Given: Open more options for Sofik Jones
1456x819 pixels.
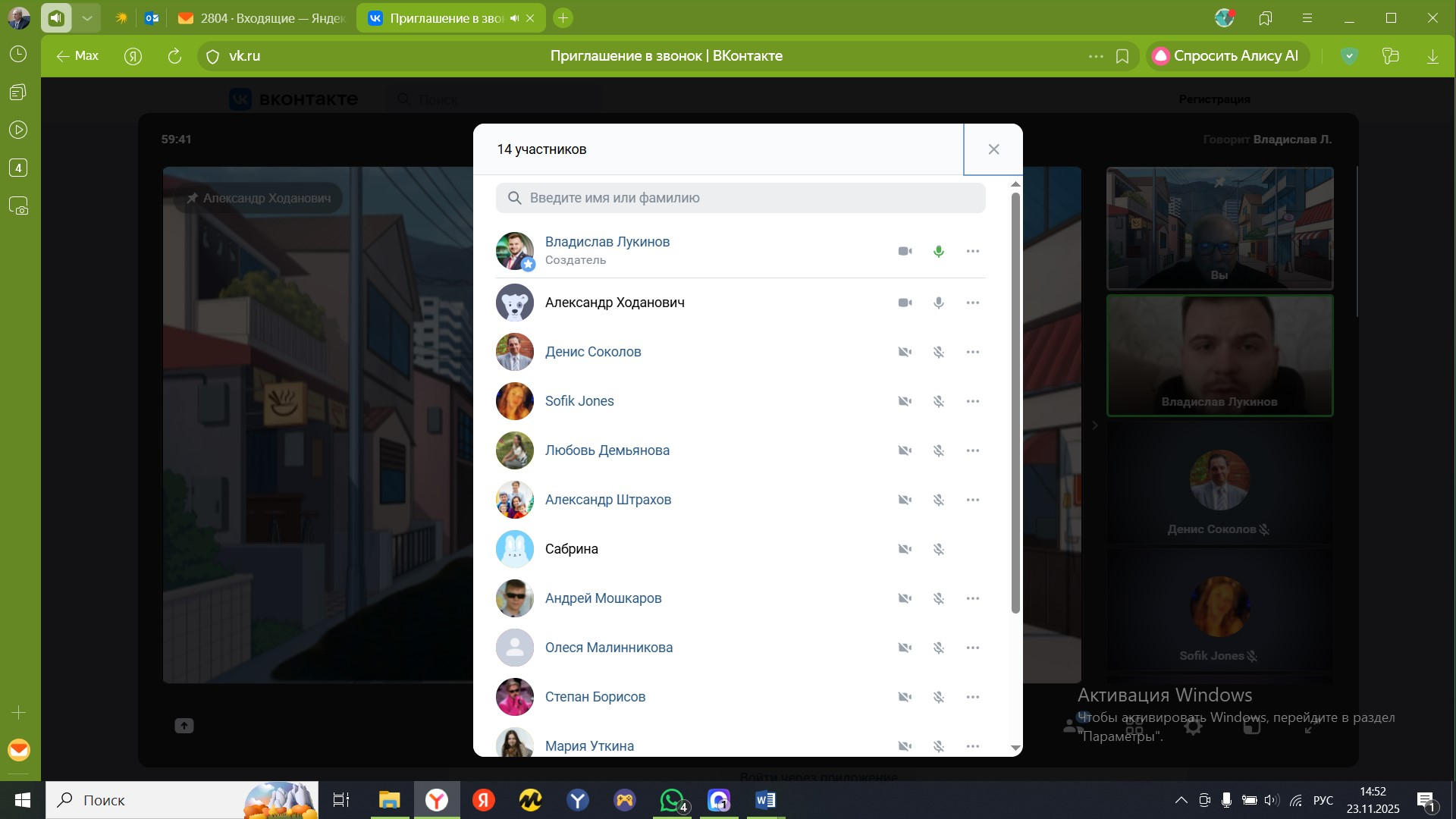Looking at the screenshot, I should coord(973,401).
